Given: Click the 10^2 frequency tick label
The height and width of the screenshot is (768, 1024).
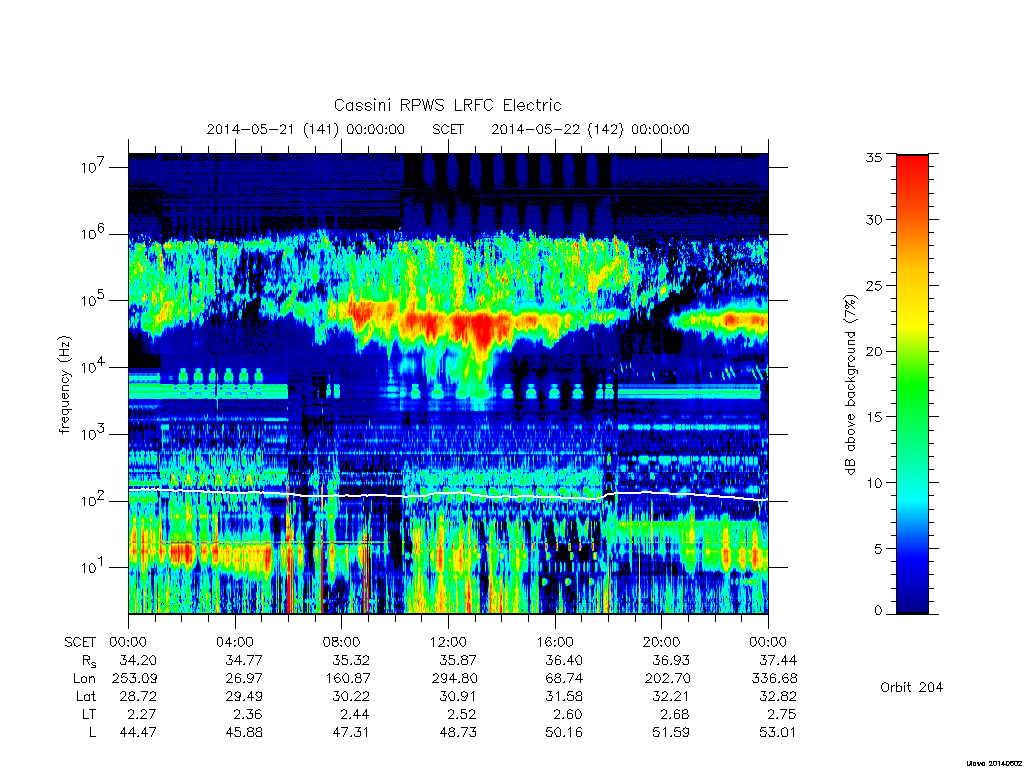Looking at the screenshot, I should coord(93,500).
